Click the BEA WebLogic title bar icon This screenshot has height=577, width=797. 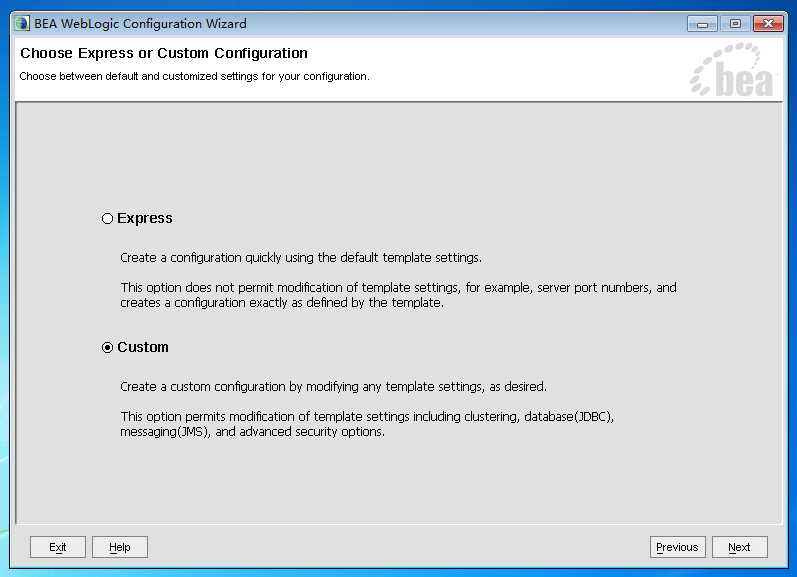pyautogui.click(x=22, y=23)
